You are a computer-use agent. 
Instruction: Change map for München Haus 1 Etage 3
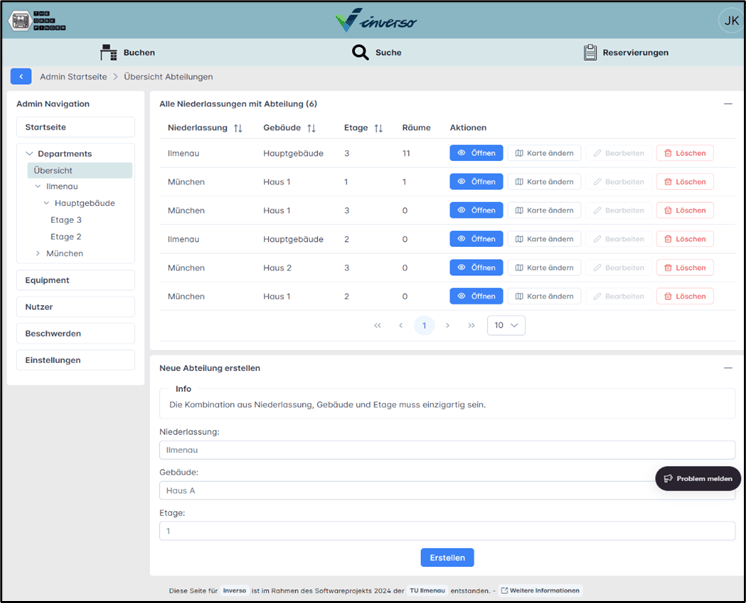pos(544,210)
